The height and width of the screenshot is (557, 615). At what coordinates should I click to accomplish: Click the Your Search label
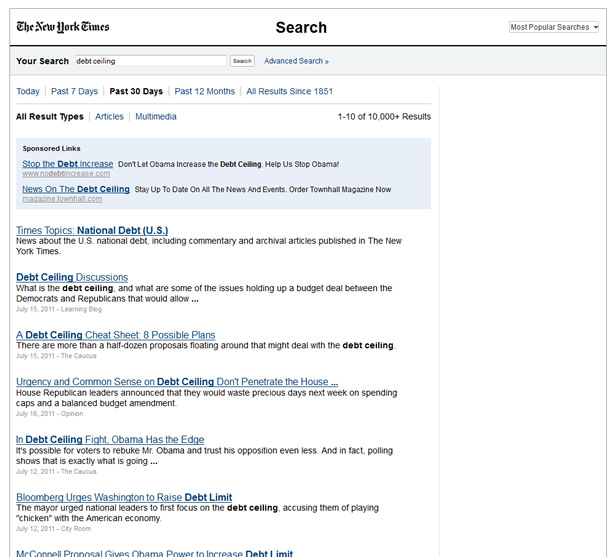(x=42, y=61)
